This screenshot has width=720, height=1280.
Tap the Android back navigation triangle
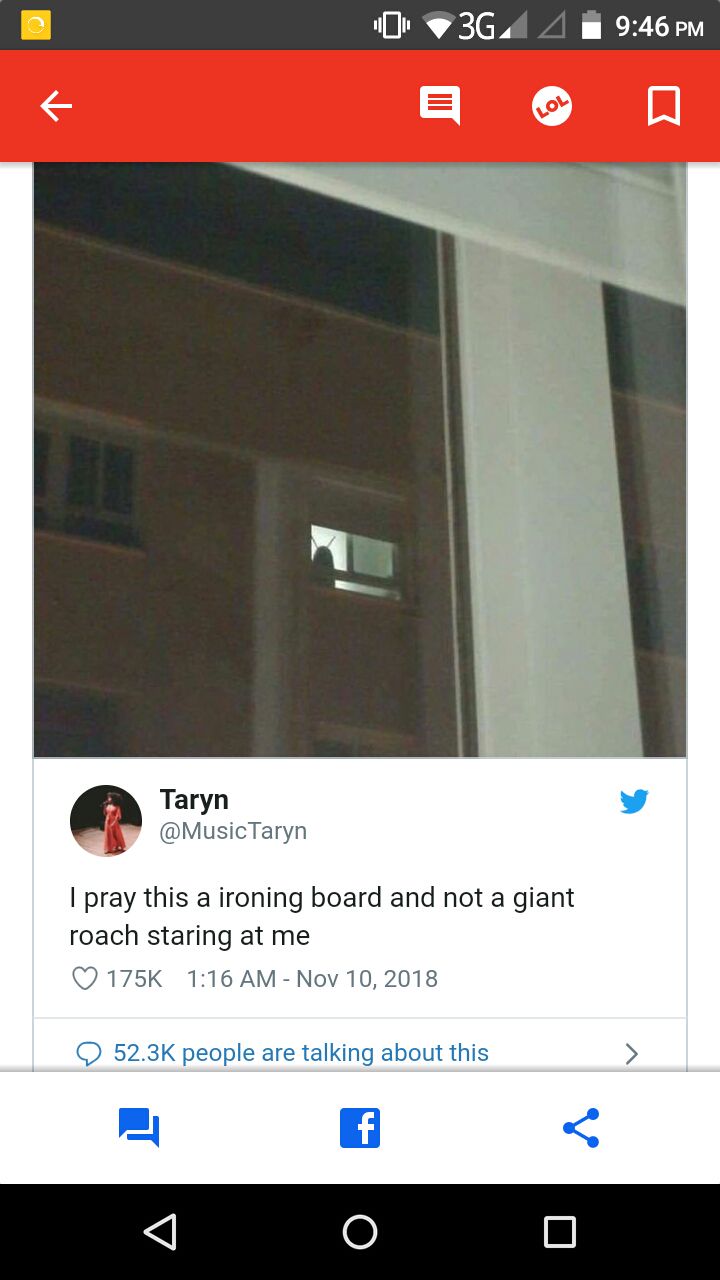(x=160, y=1232)
